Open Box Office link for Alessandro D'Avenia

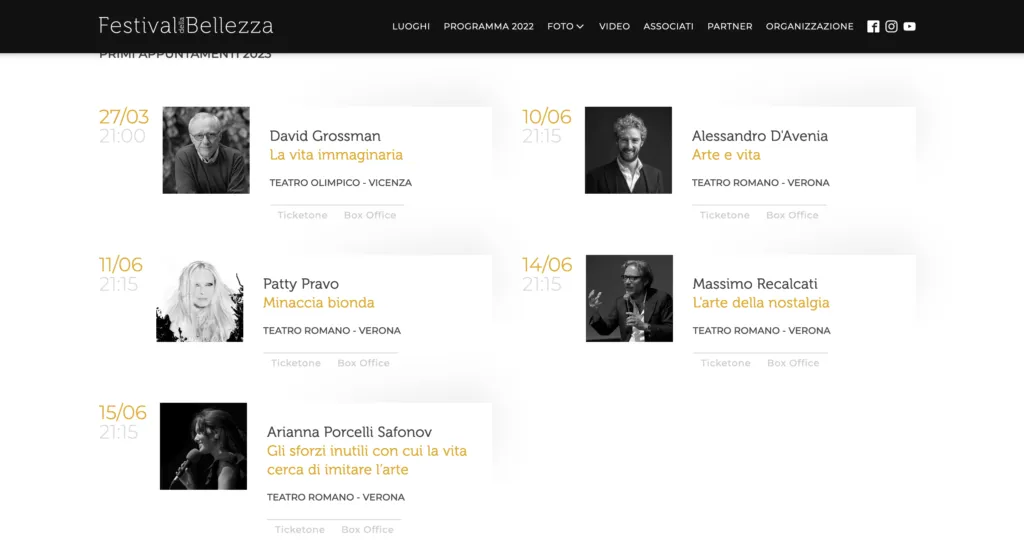click(792, 216)
